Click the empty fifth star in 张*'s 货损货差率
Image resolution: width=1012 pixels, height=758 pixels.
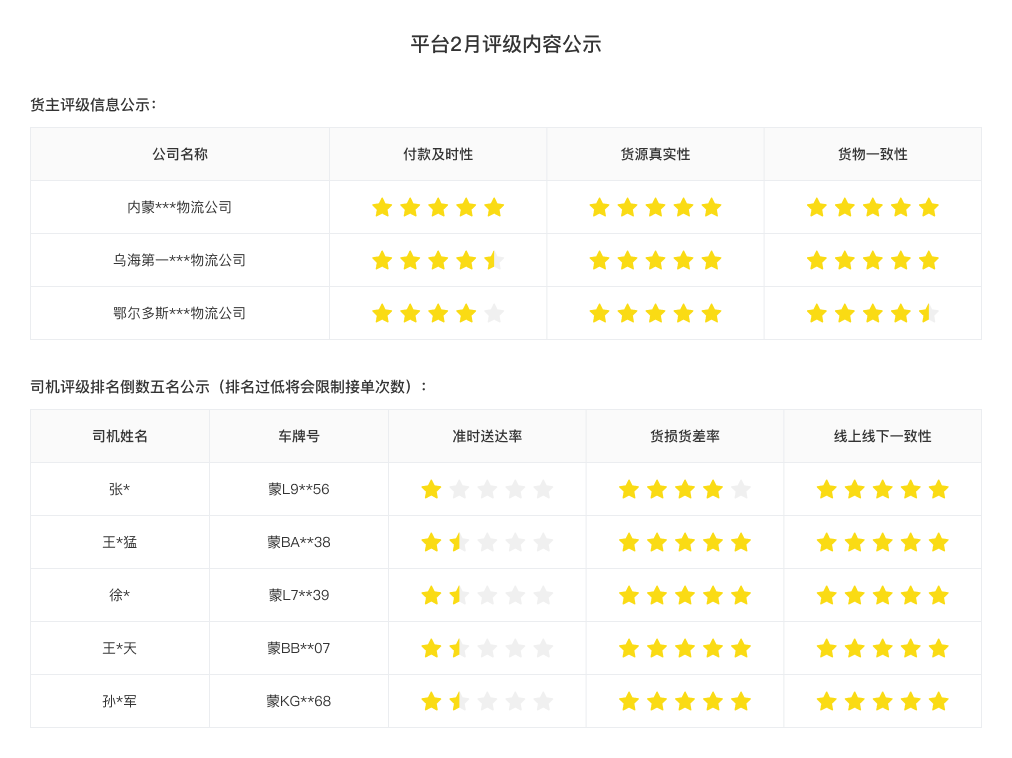(x=741, y=489)
